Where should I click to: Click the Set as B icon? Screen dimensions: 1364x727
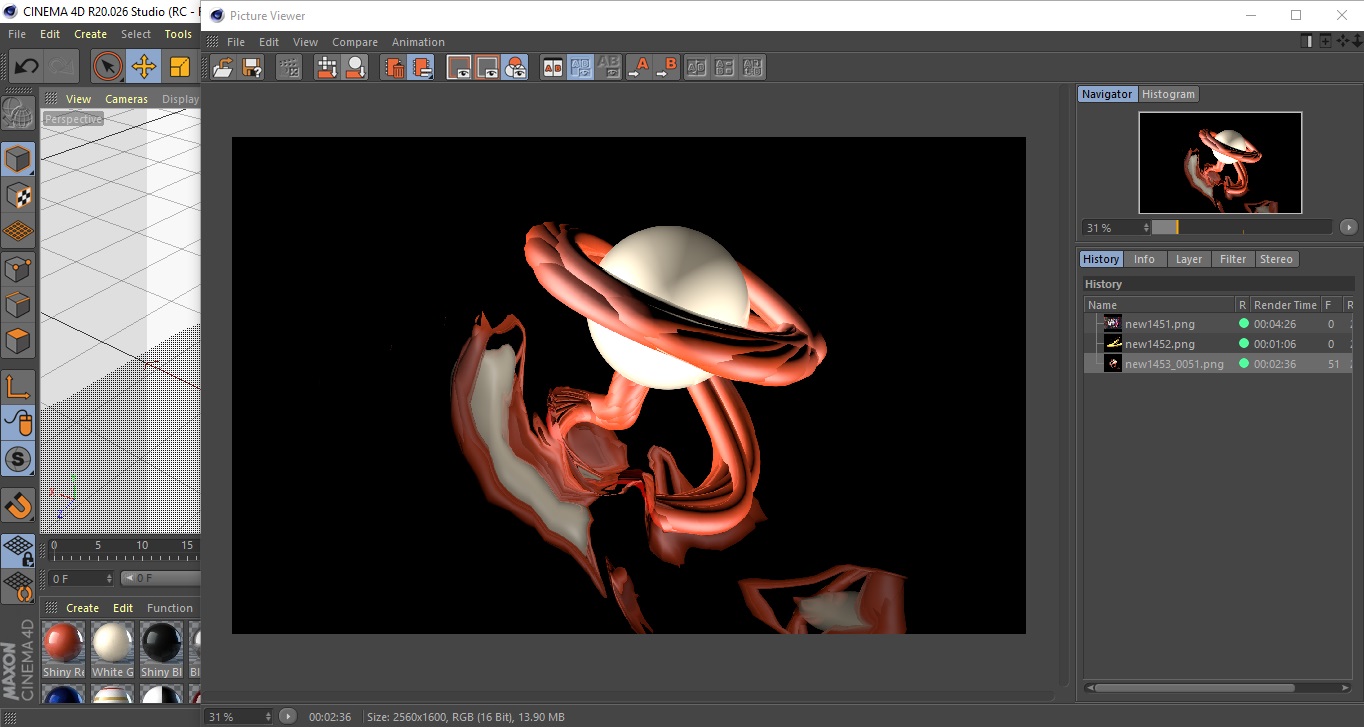pyautogui.click(x=666, y=67)
